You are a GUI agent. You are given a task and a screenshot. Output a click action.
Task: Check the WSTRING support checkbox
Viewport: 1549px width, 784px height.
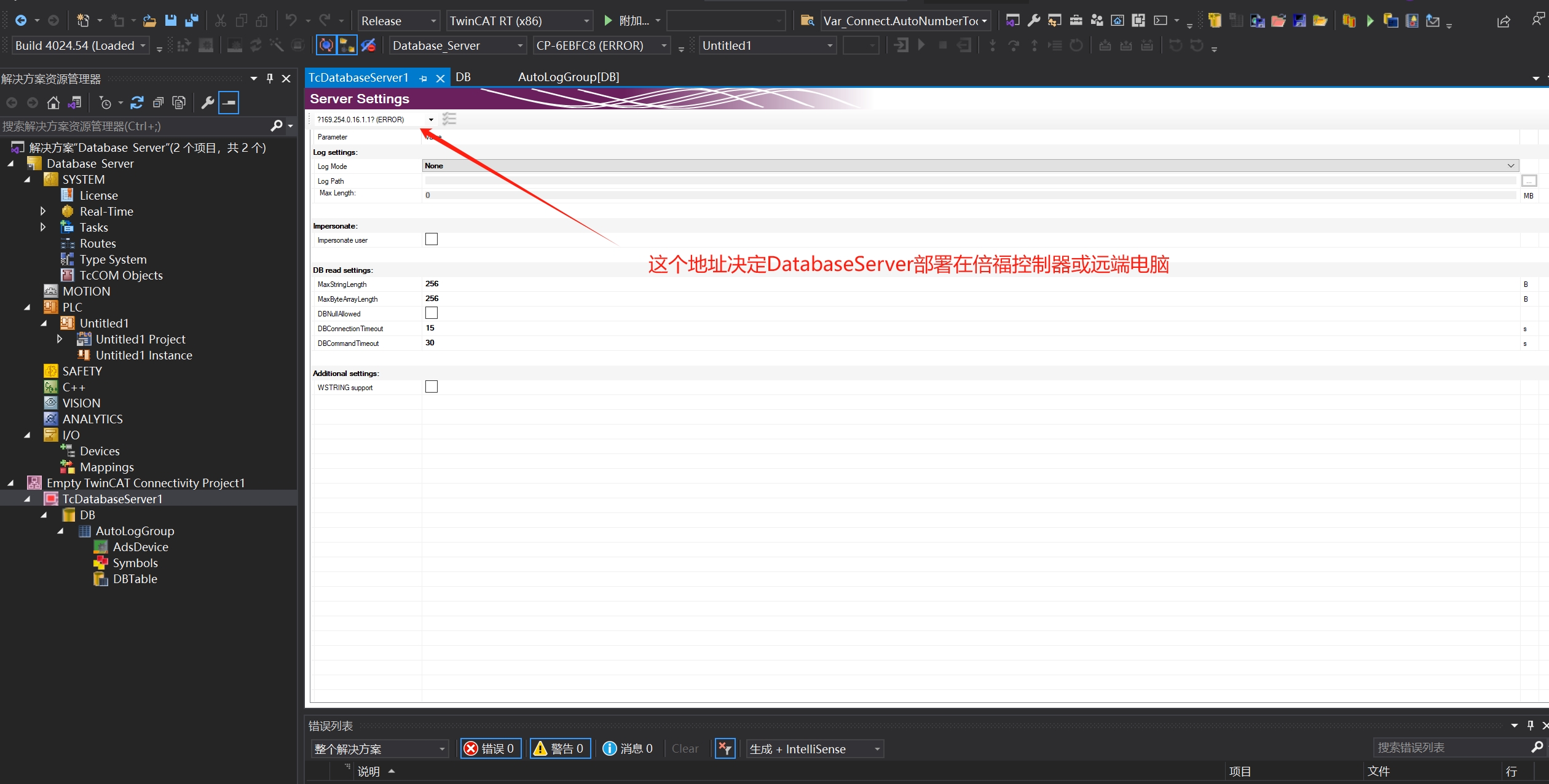pyautogui.click(x=432, y=387)
